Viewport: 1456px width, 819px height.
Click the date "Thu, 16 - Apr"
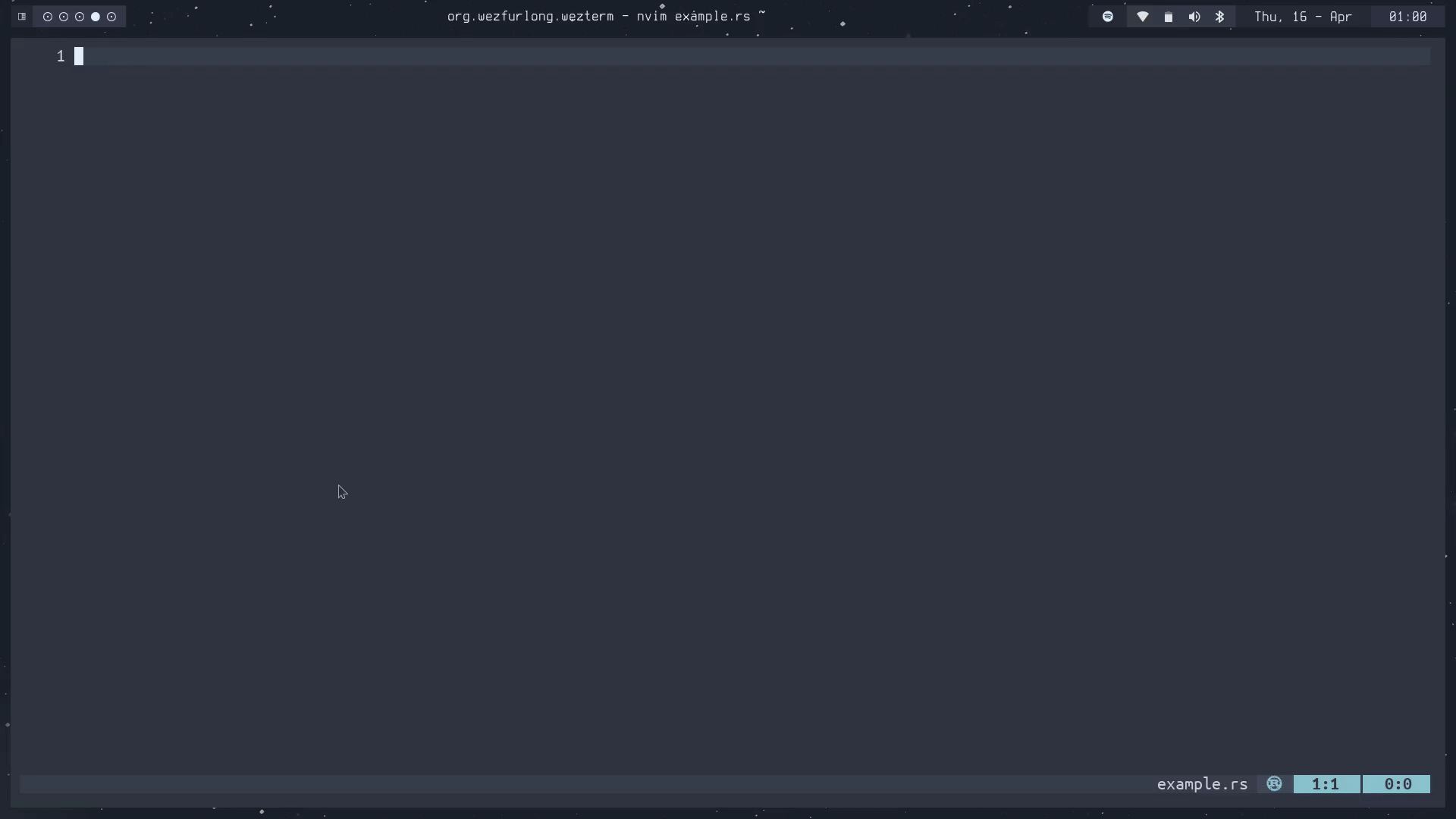[x=1302, y=17]
